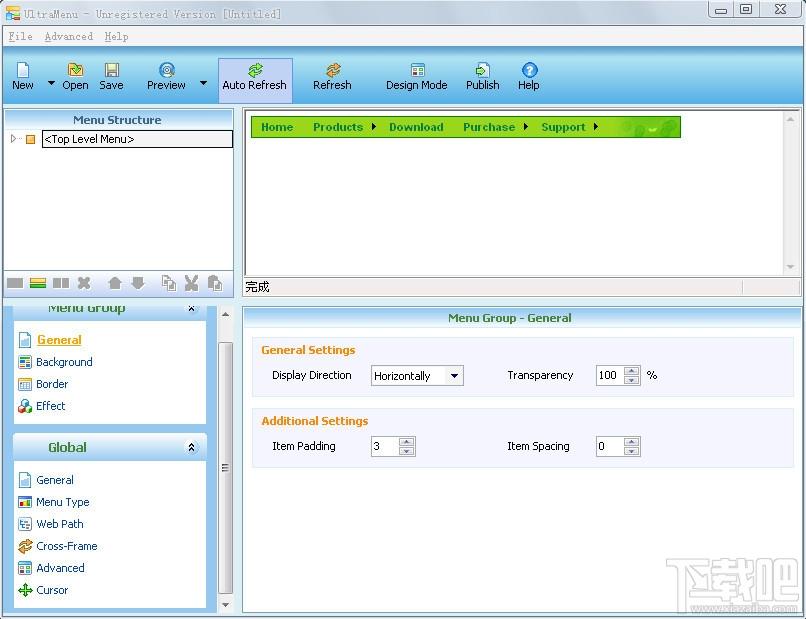The image size is (806, 619).
Task: Open the Display Direction dropdown
Action: (x=454, y=376)
